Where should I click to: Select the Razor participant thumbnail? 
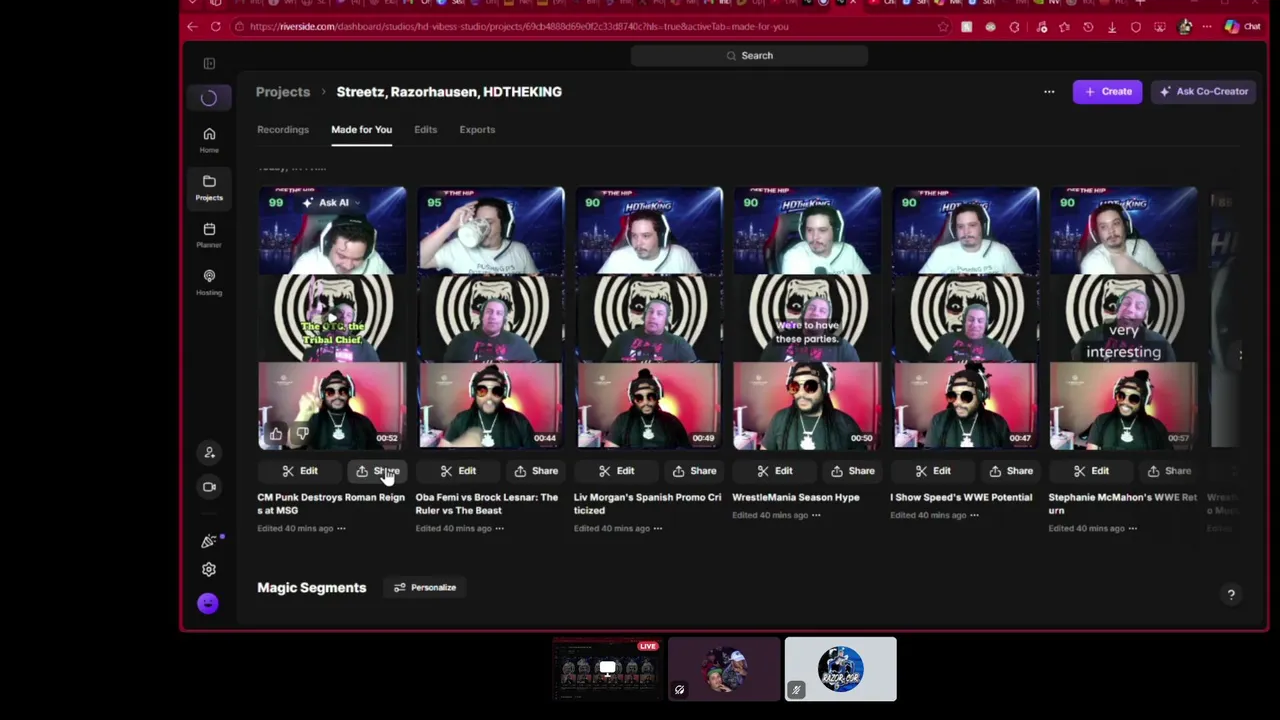click(840, 669)
